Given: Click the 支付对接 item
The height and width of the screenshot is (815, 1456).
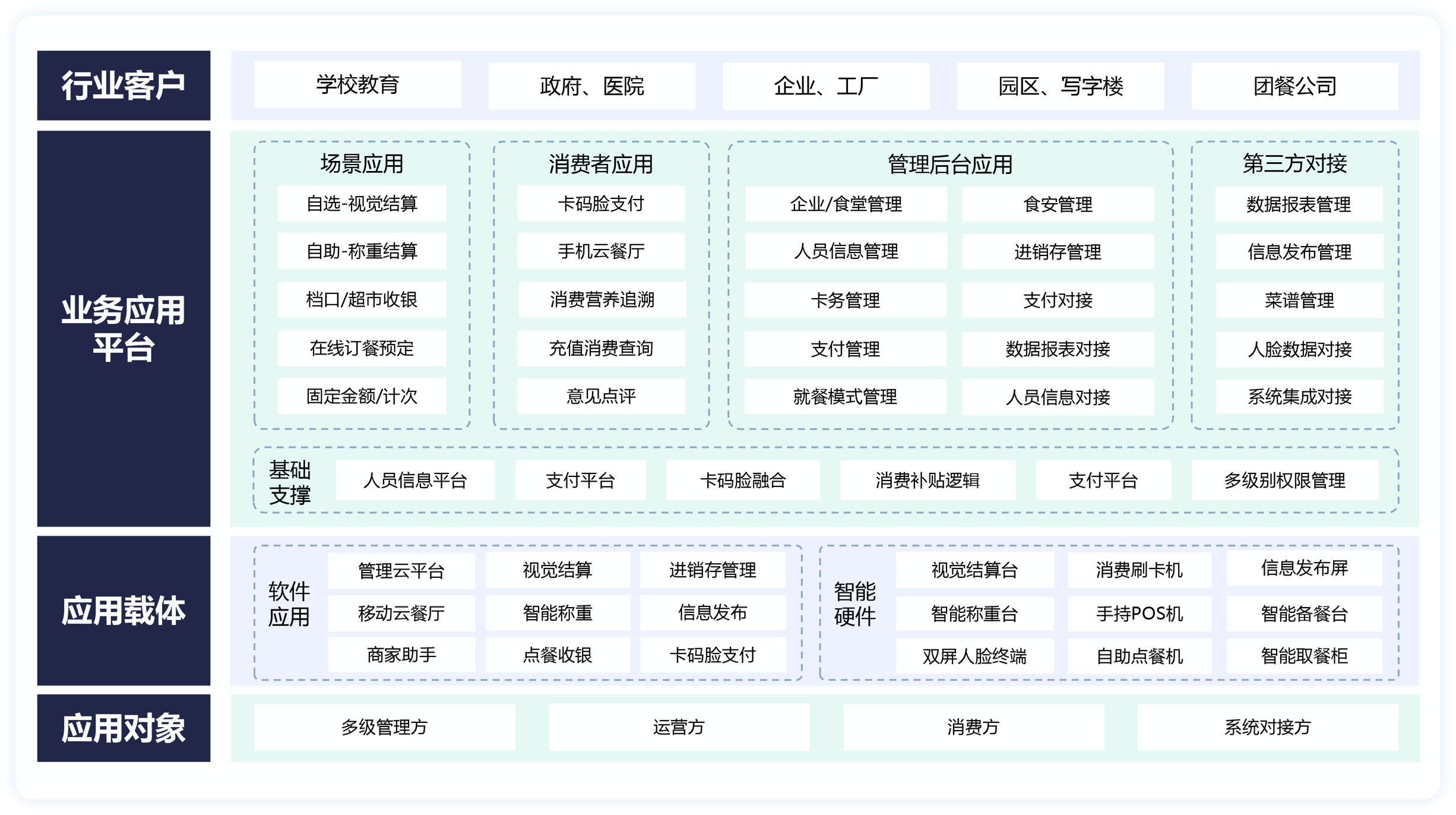Looking at the screenshot, I should pyautogui.click(x=1058, y=300).
